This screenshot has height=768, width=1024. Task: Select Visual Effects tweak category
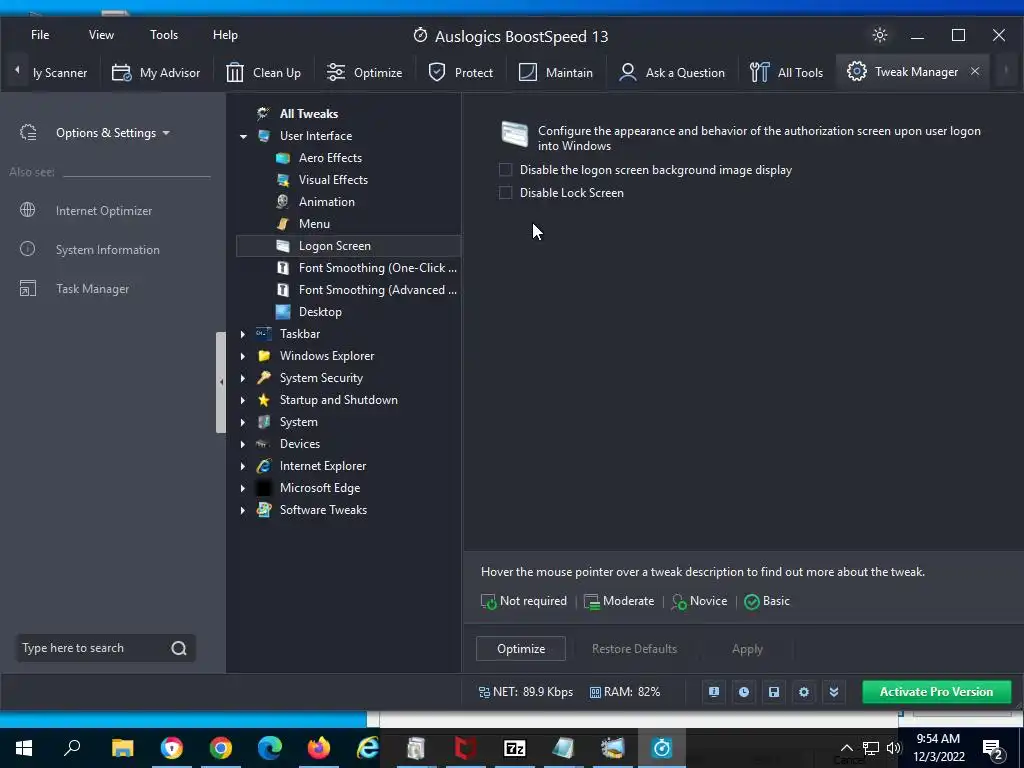click(x=333, y=180)
